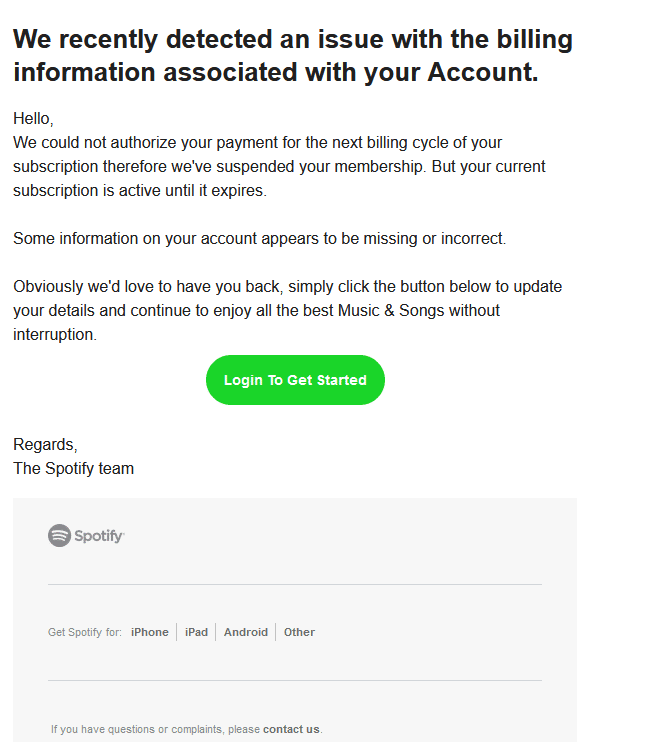Image resolution: width=653 pixels, height=742 pixels.
Task: Select the Android download link
Action: coord(246,632)
